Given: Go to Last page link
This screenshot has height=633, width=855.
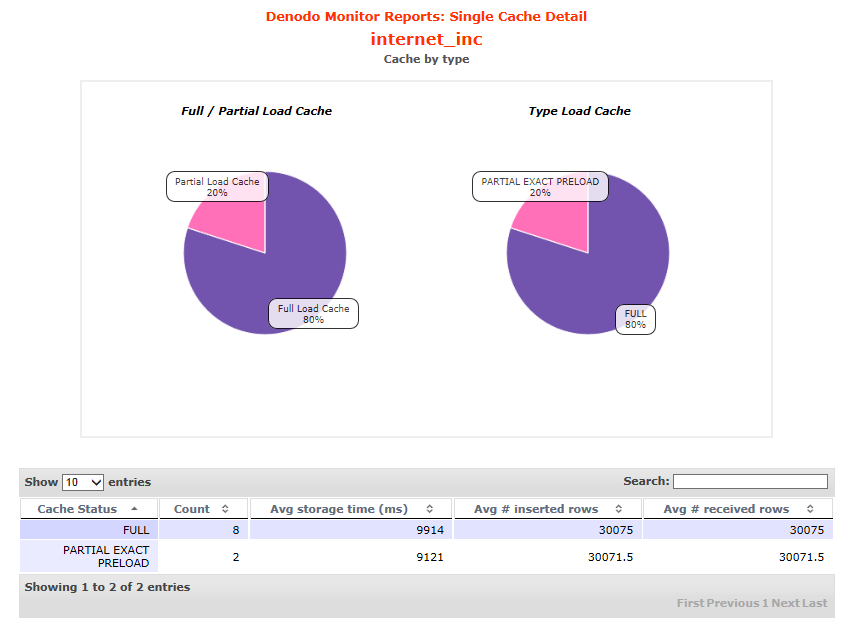Looking at the screenshot, I should tap(815, 603).
